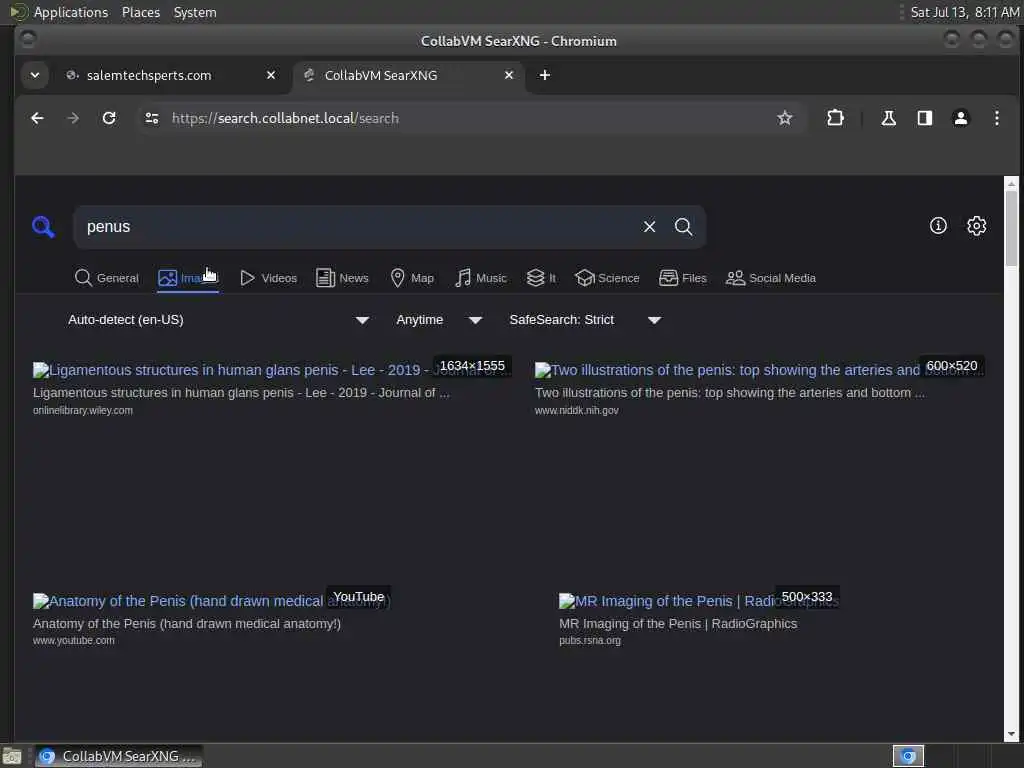
Task: Click the pubs.rsna.org source text
Action: pyautogui.click(x=590, y=641)
